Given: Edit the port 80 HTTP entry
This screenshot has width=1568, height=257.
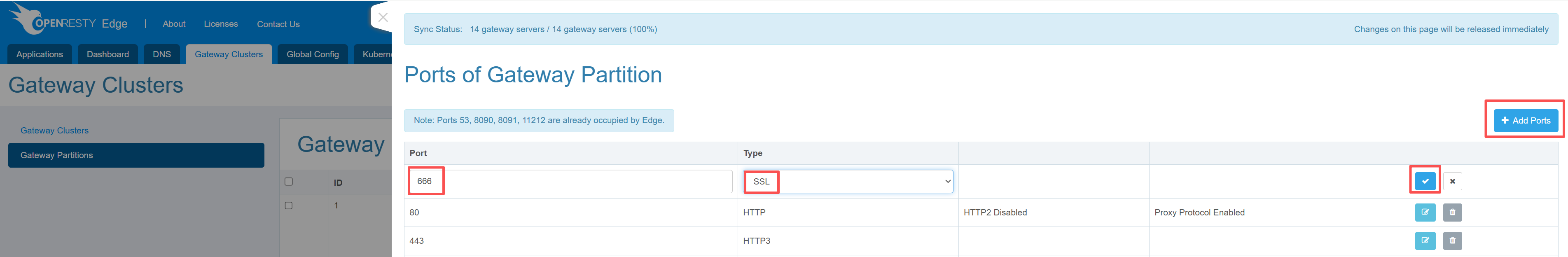Looking at the screenshot, I should pos(1424,212).
